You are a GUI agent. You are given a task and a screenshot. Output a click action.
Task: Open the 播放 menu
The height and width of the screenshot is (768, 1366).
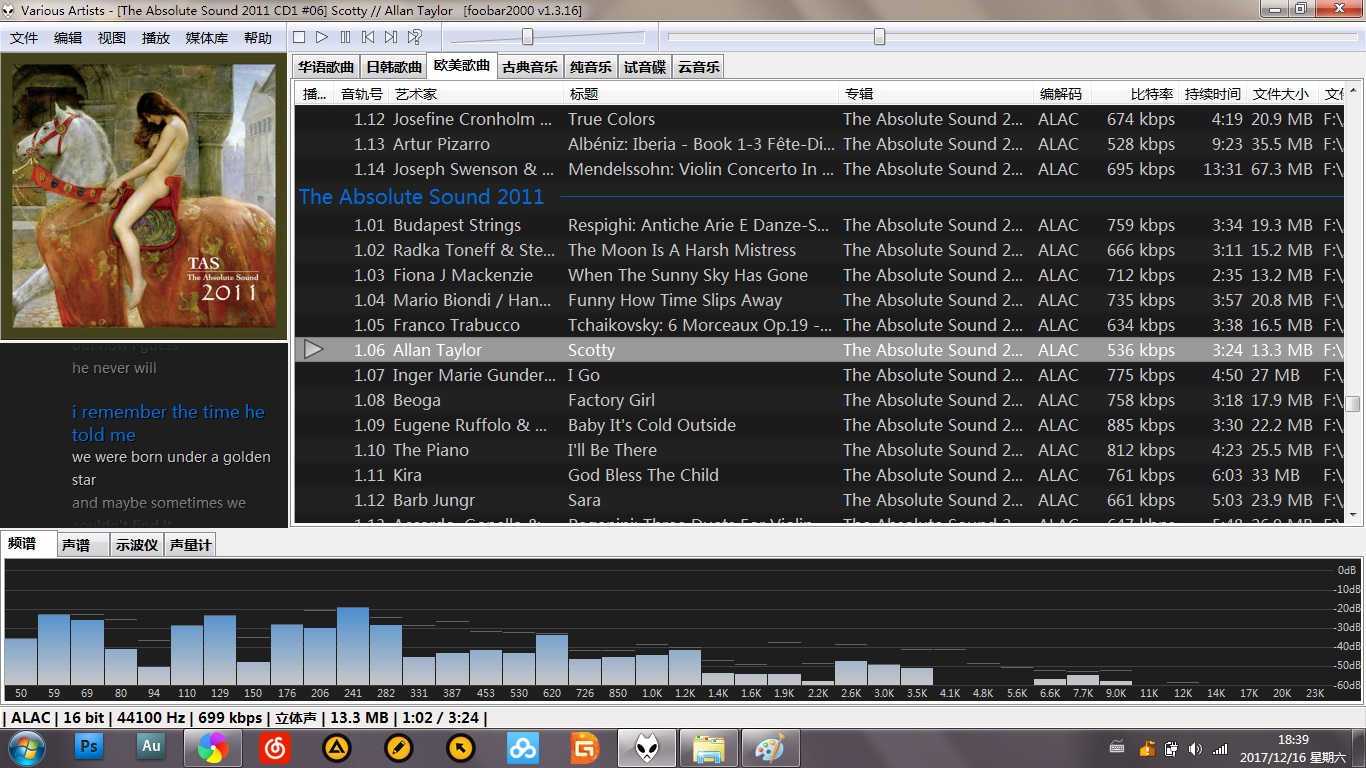[x=156, y=38]
